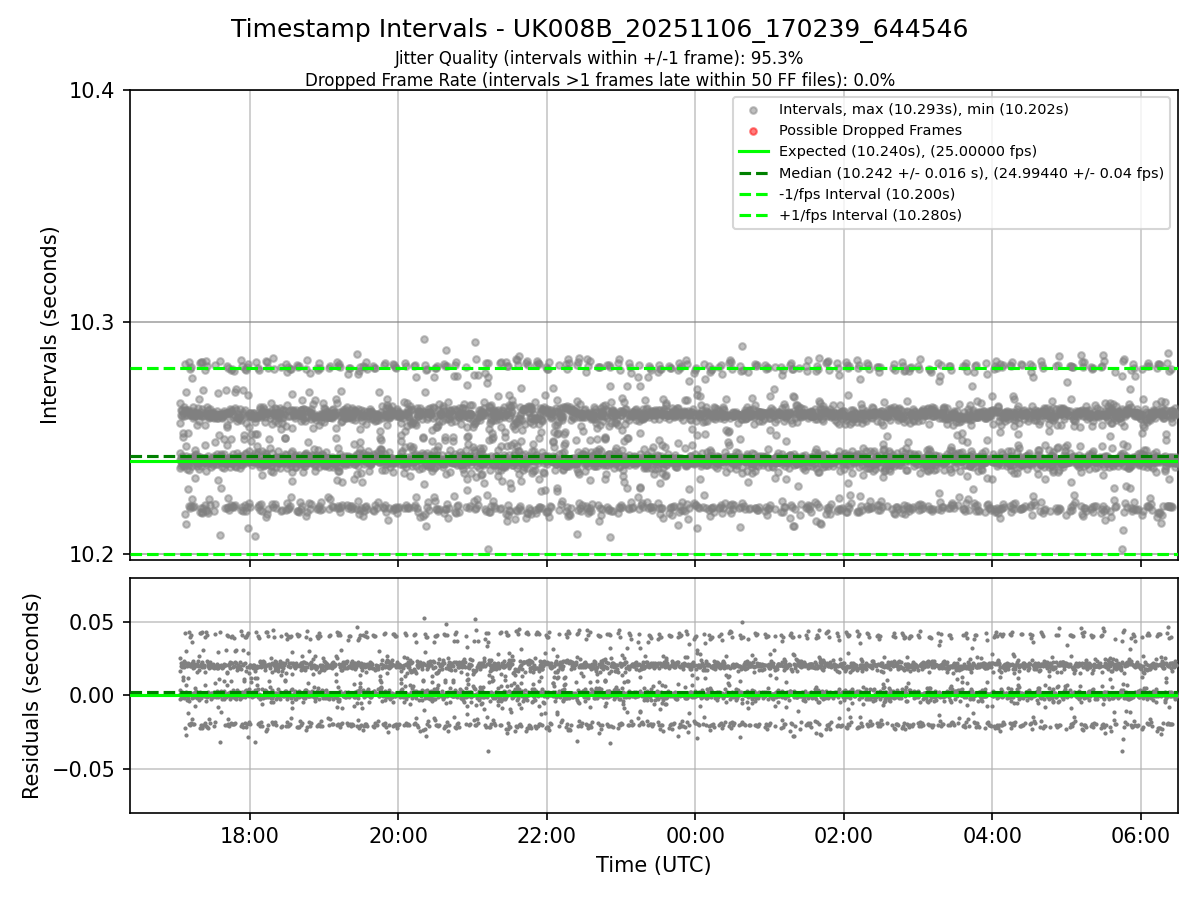The image size is (1200, 900).
Task: Click legend entry 'Possible Dropped Frames'
Action: coord(870,130)
